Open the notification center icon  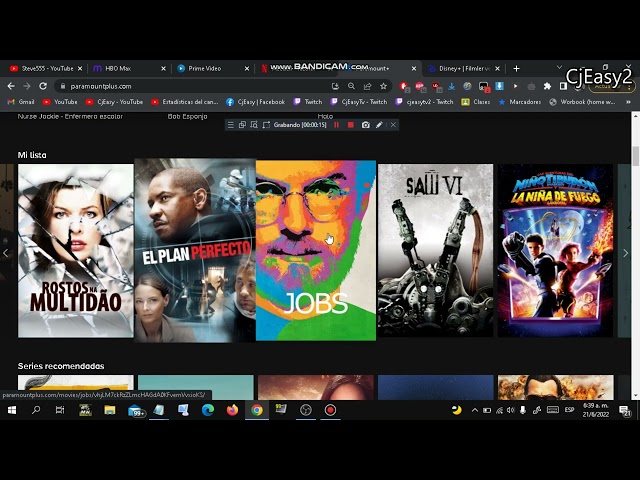(x=624, y=410)
